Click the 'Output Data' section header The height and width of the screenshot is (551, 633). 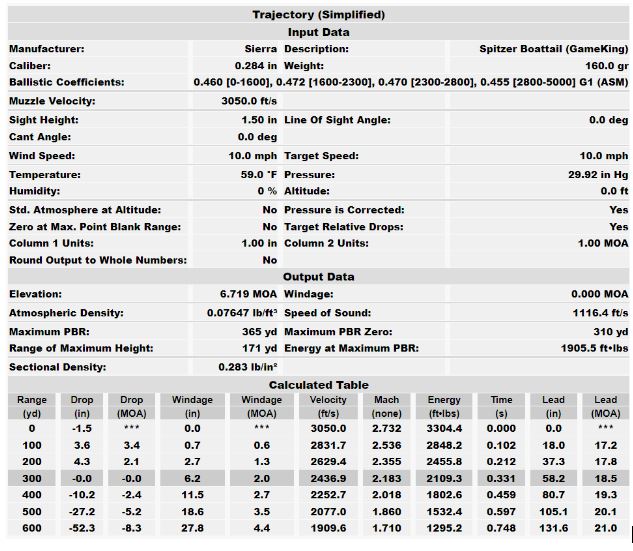click(x=319, y=277)
